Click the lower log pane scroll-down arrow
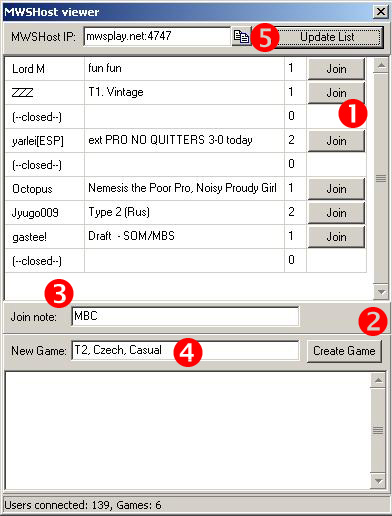This screenshot has height=516, width=392. [378, 481]
